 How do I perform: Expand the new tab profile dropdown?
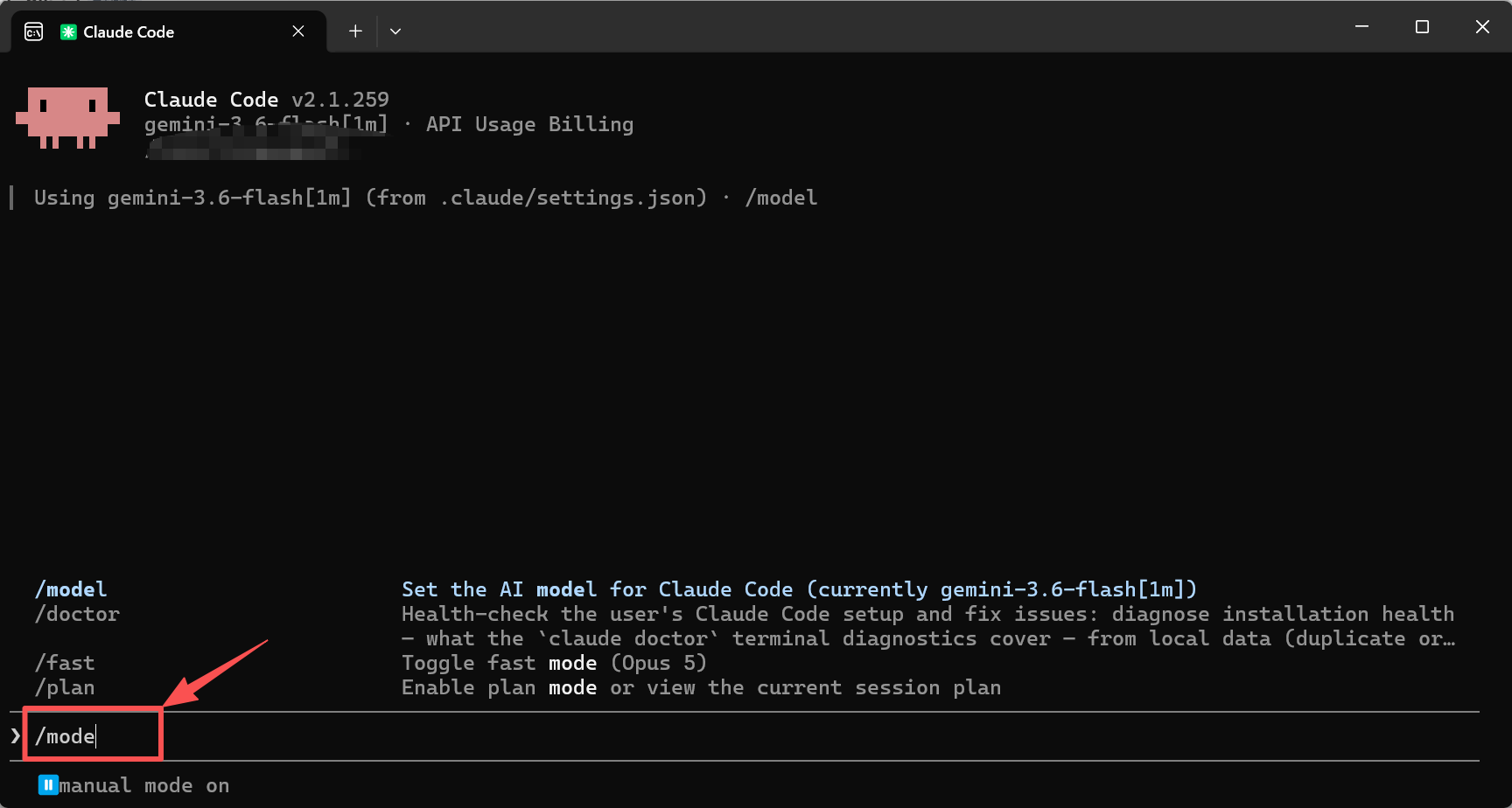point(395,31)
